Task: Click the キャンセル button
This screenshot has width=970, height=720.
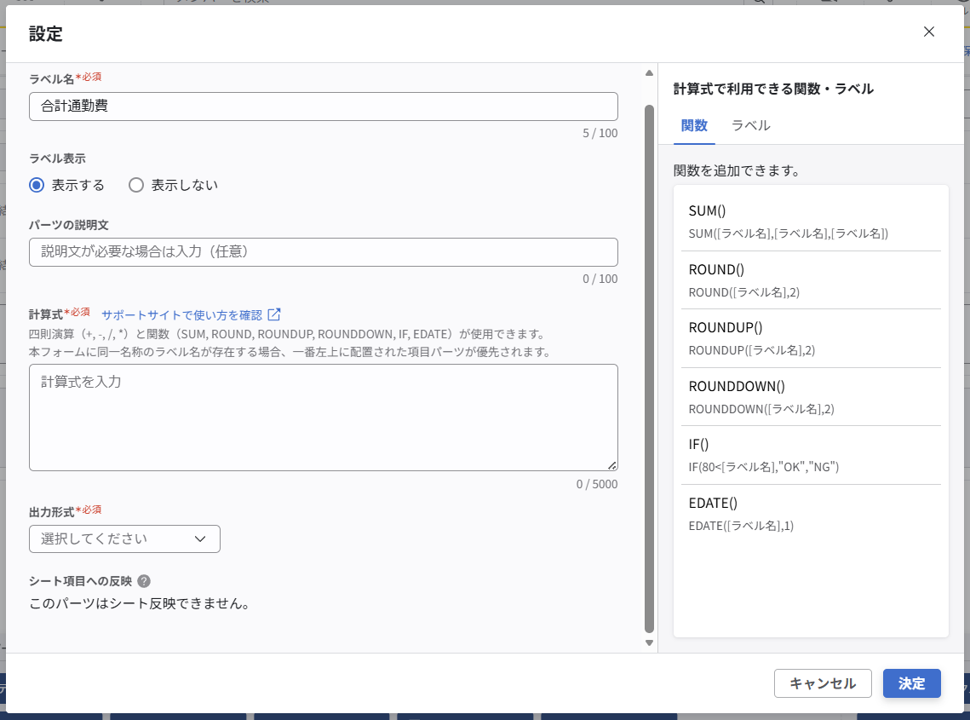Action: [x=822, y=683]
